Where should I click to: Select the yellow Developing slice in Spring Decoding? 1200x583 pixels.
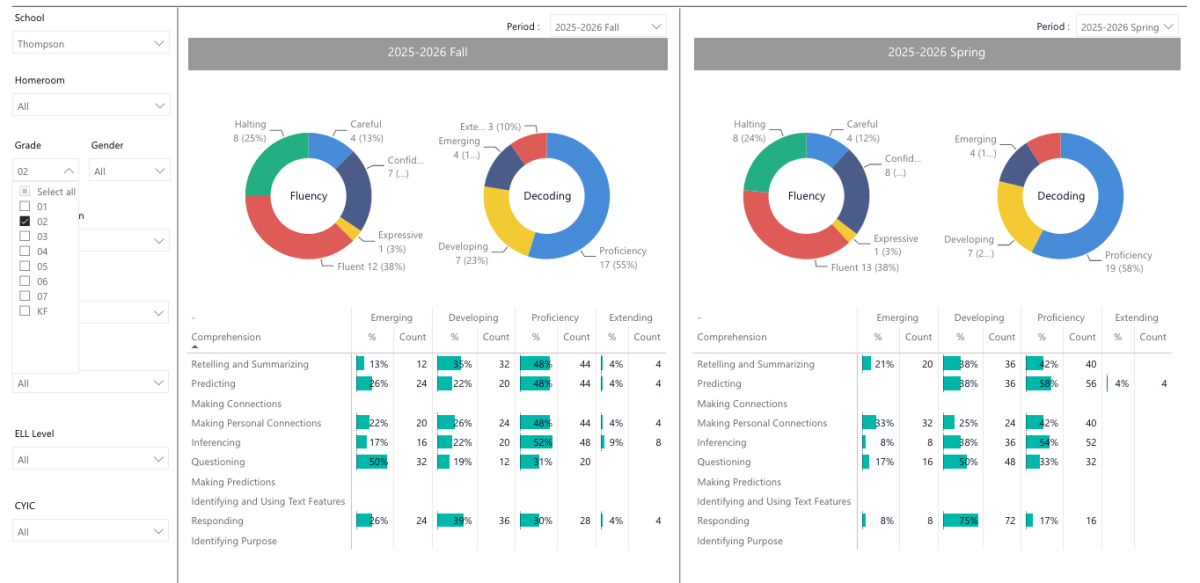[1017, 217]
